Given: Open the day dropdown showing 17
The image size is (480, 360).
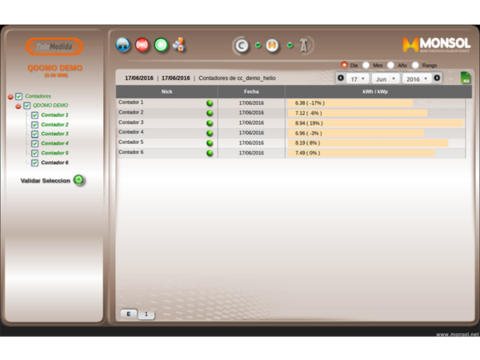Looking at the screenshot, I should (358, 79).
